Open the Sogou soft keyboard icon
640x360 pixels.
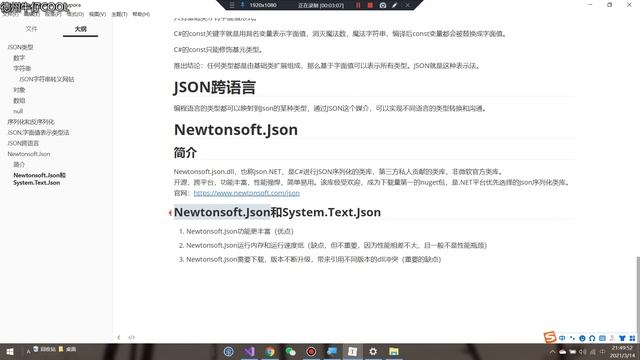tap(602, 338)
